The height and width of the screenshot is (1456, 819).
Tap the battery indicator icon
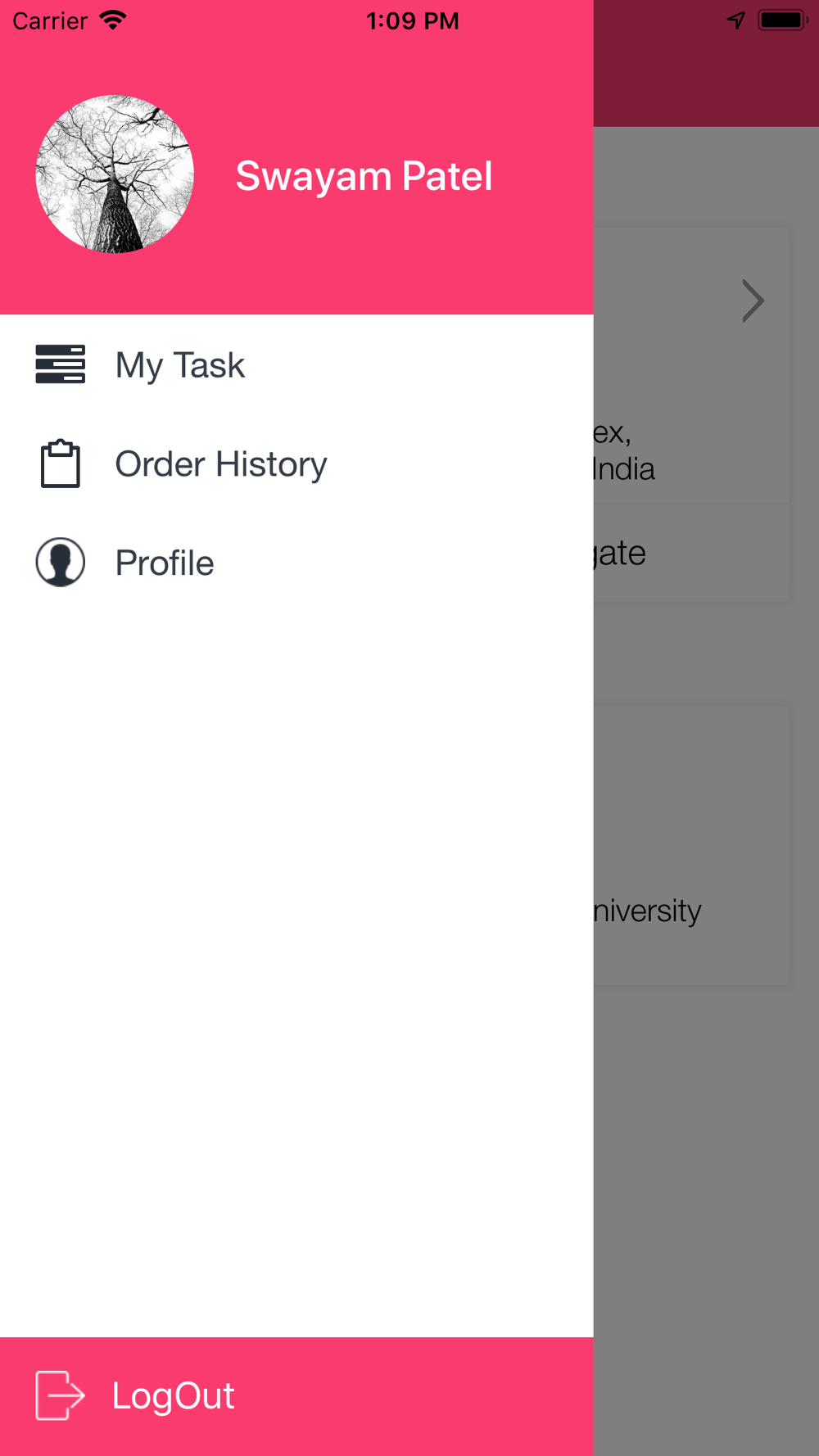click(783, 20)
